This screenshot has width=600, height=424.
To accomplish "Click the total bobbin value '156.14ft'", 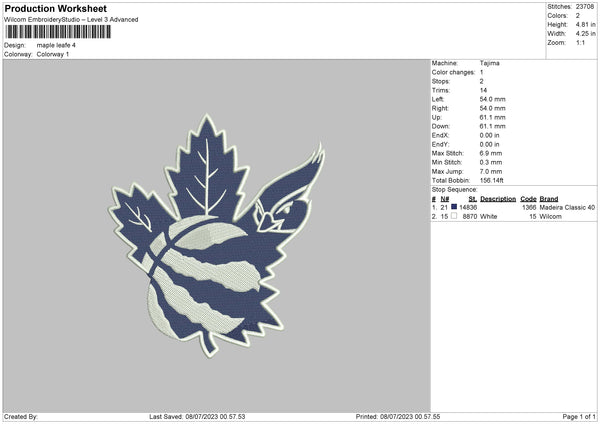I will (x=492, y=180).
